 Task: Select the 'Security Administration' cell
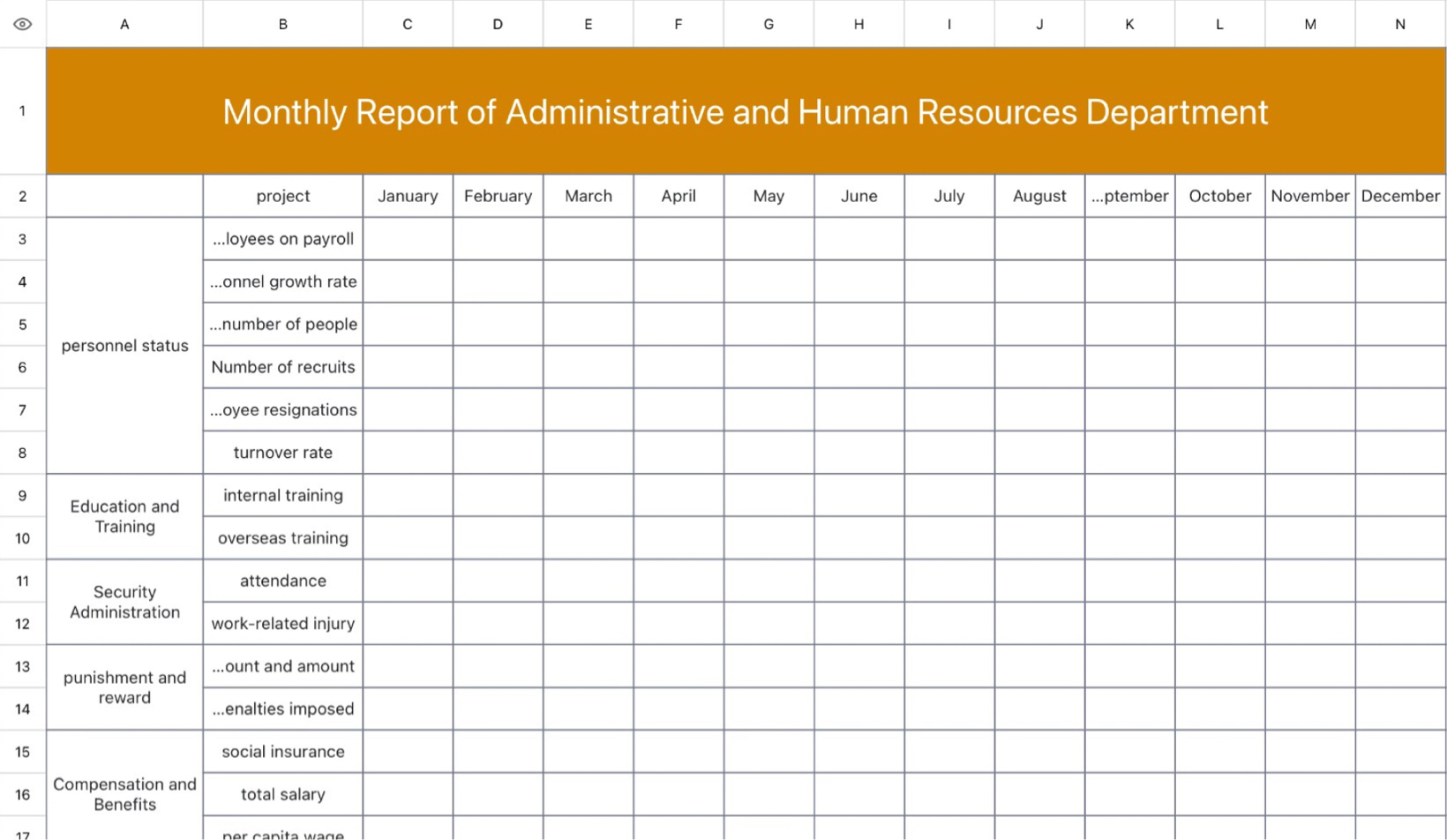point(124,602)
